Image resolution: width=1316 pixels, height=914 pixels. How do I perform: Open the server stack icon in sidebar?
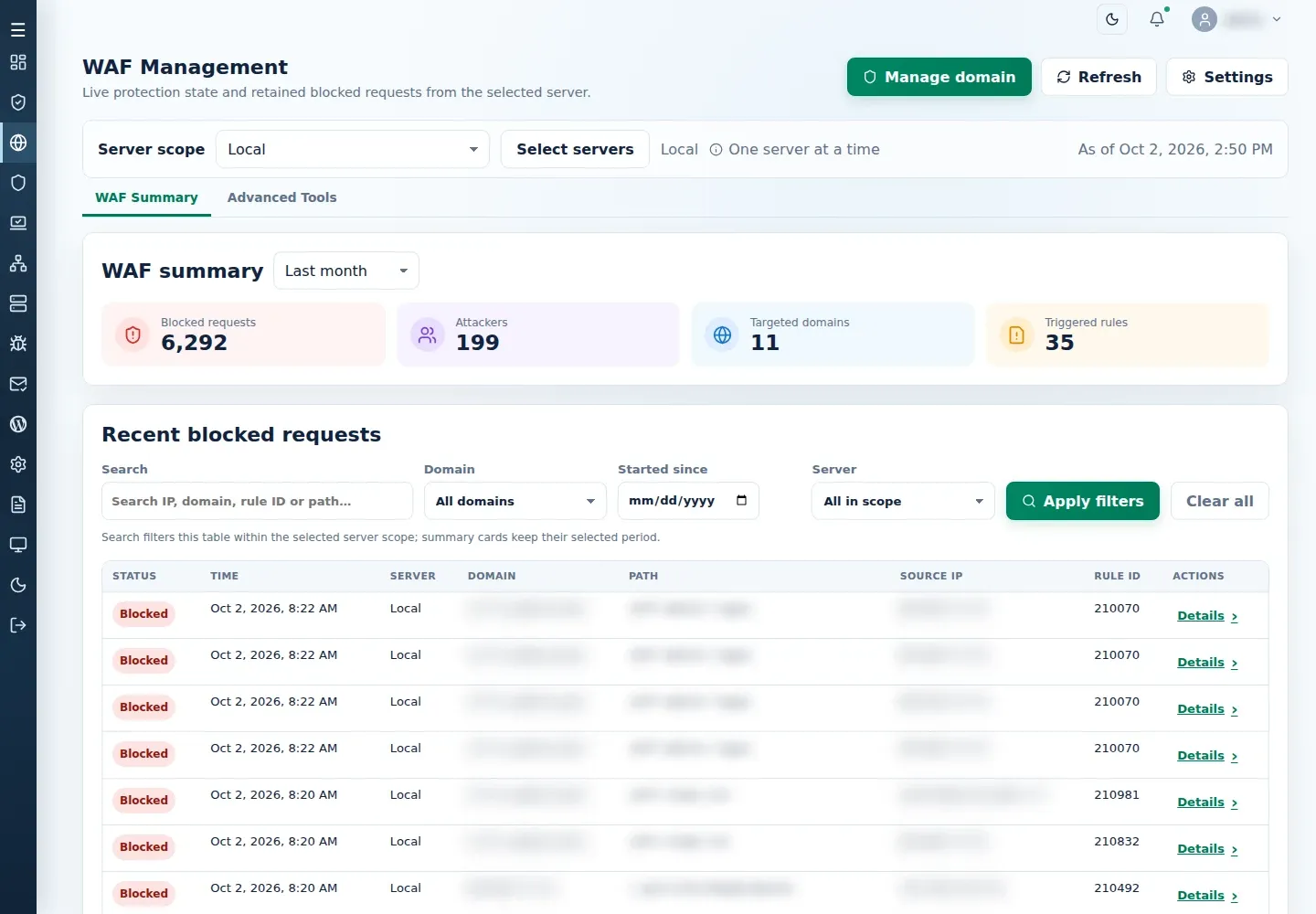[x=18, y=303]
